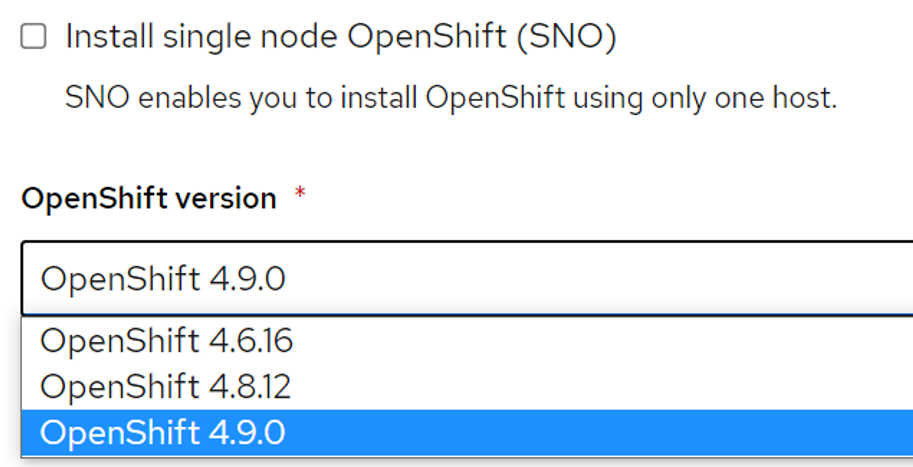Click the empty area right of OpenShift 4.8.12
This screenshot has height=467, width=913.
coord(600,386)
